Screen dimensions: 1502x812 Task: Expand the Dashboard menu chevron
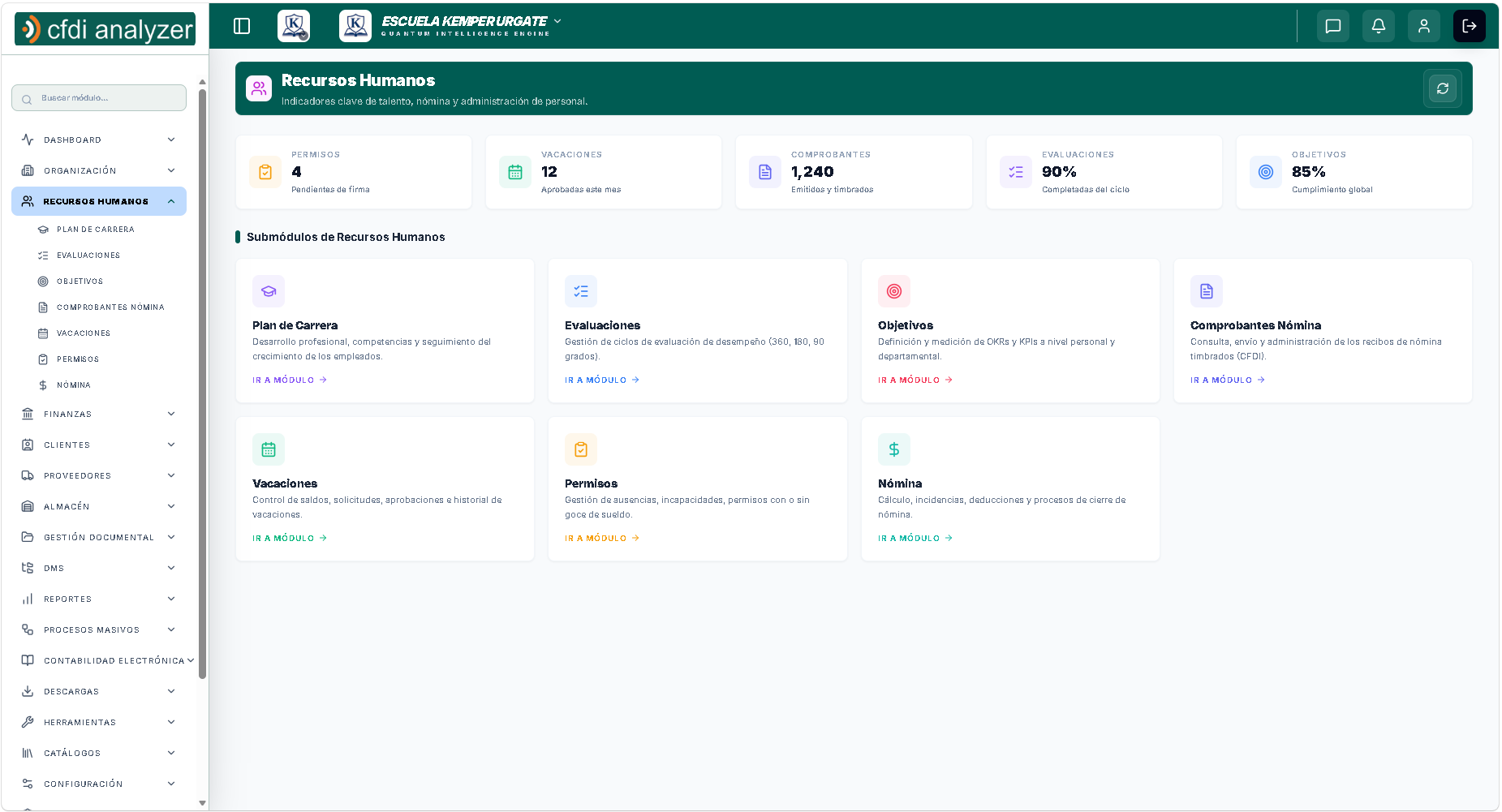click(171, 140)
